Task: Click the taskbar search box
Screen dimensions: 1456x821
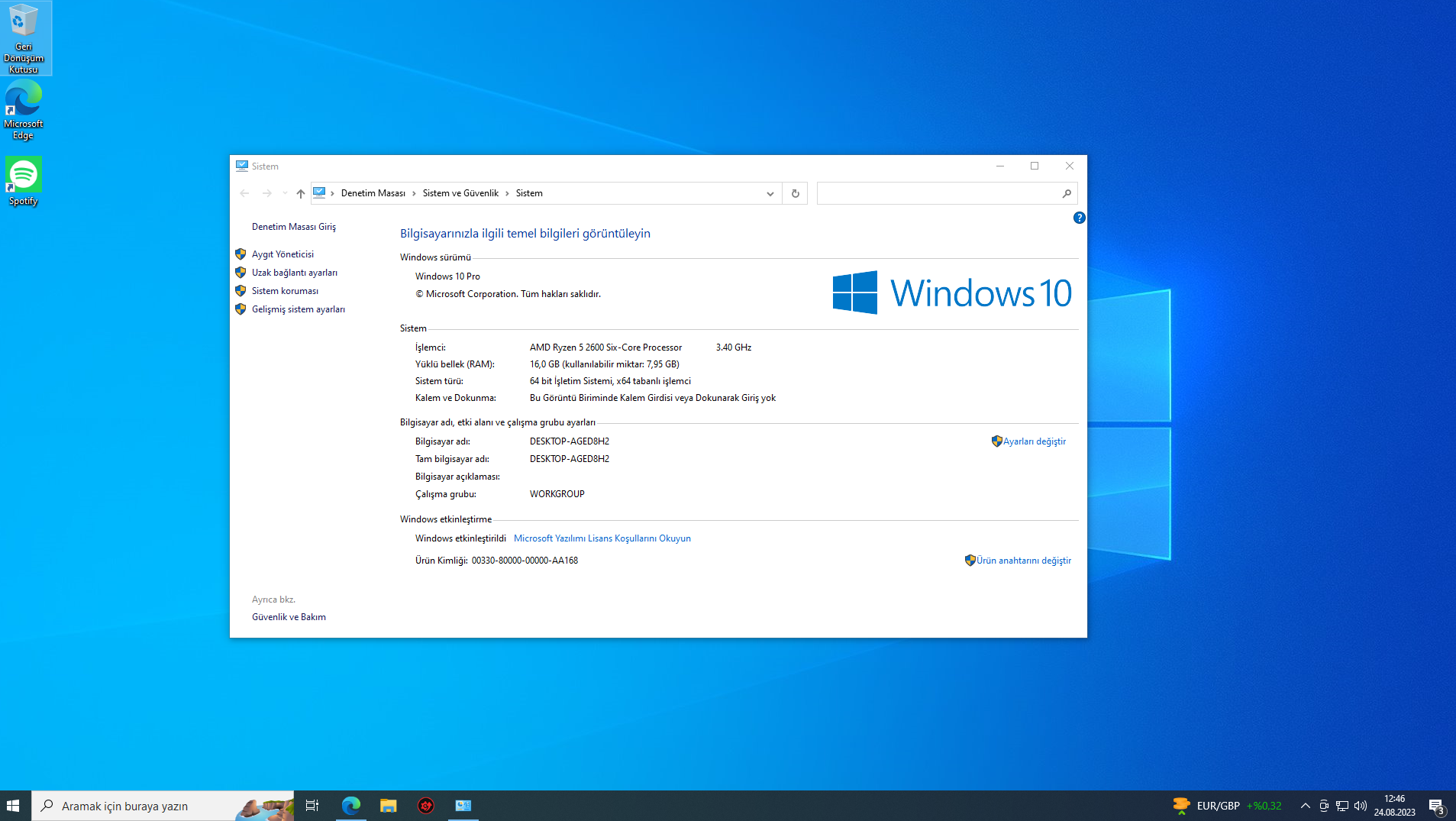Action: point(163,806)
